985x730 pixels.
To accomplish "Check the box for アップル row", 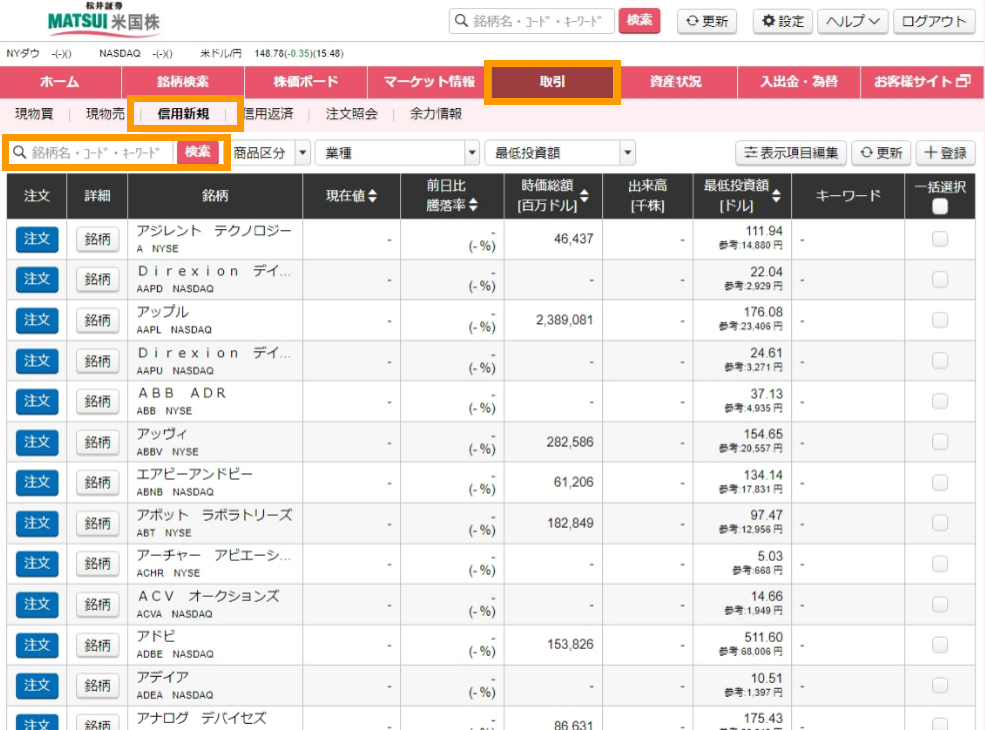I will pyautogui.click(x=940, y=320).
